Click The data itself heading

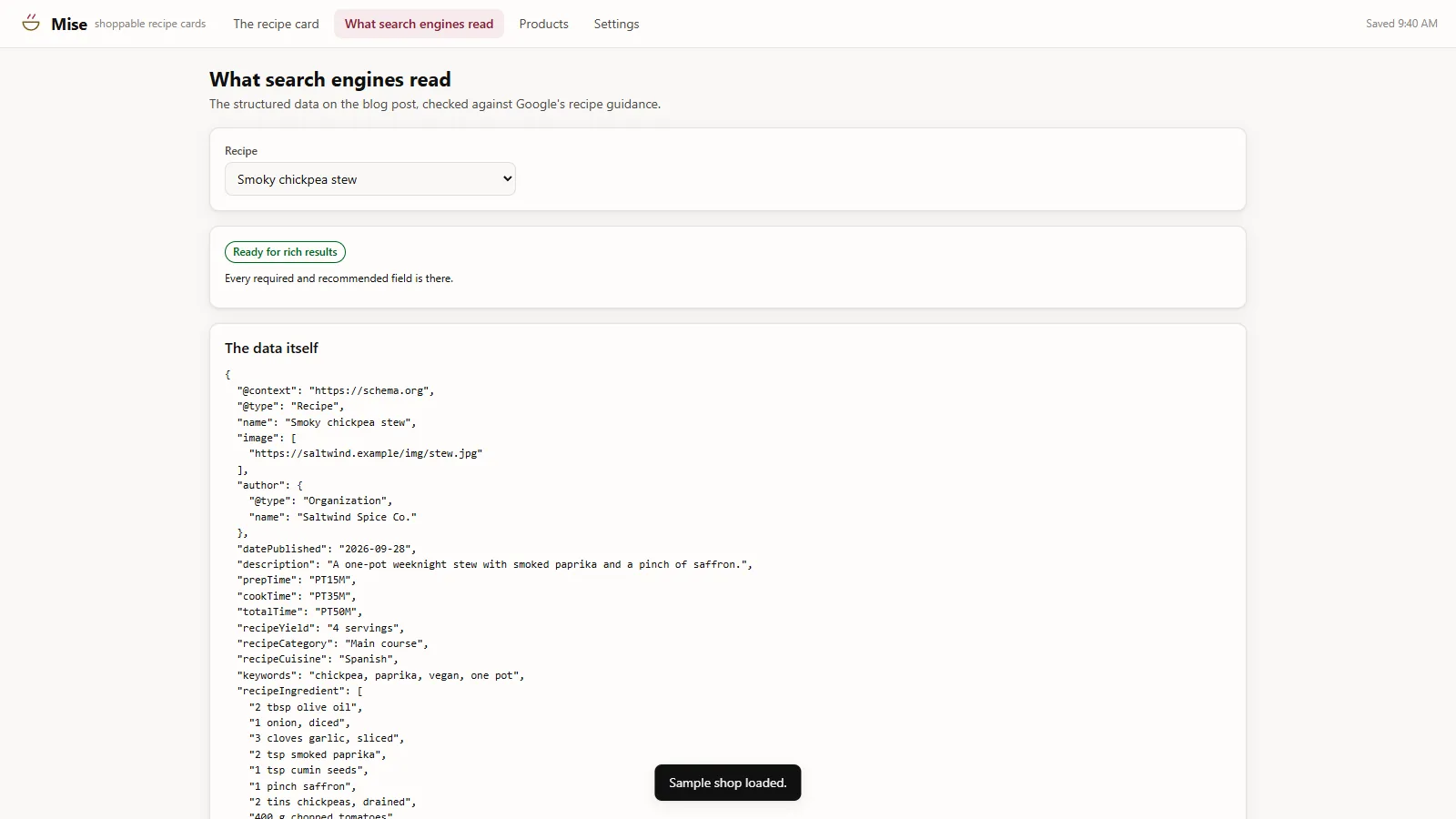(x=271, y=349)
